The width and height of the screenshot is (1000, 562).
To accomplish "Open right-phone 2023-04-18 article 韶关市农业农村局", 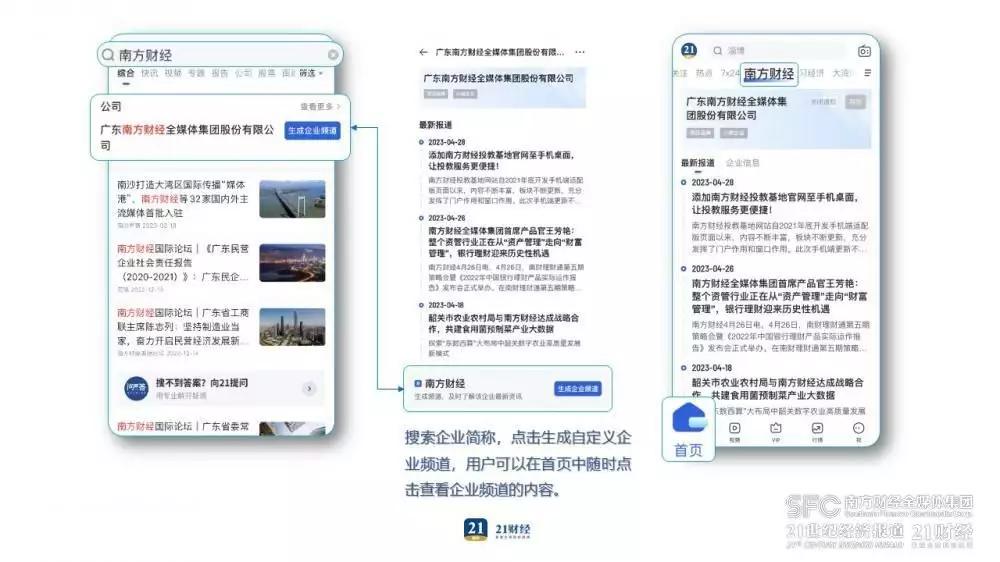I will [777, 388].
